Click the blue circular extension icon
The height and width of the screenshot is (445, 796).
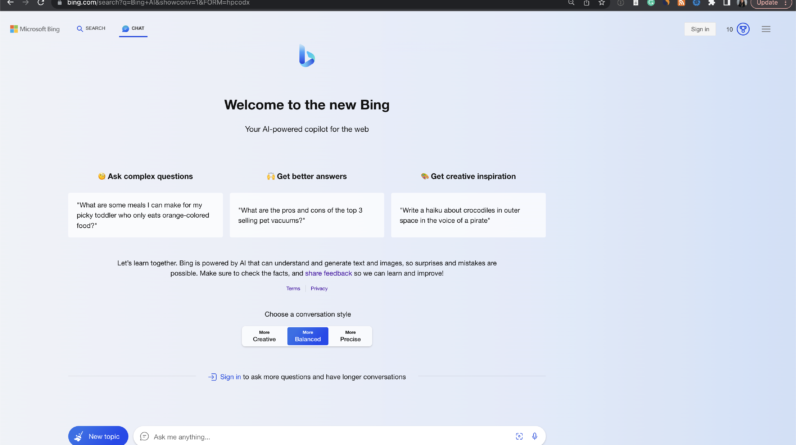(x=696, y=3)
